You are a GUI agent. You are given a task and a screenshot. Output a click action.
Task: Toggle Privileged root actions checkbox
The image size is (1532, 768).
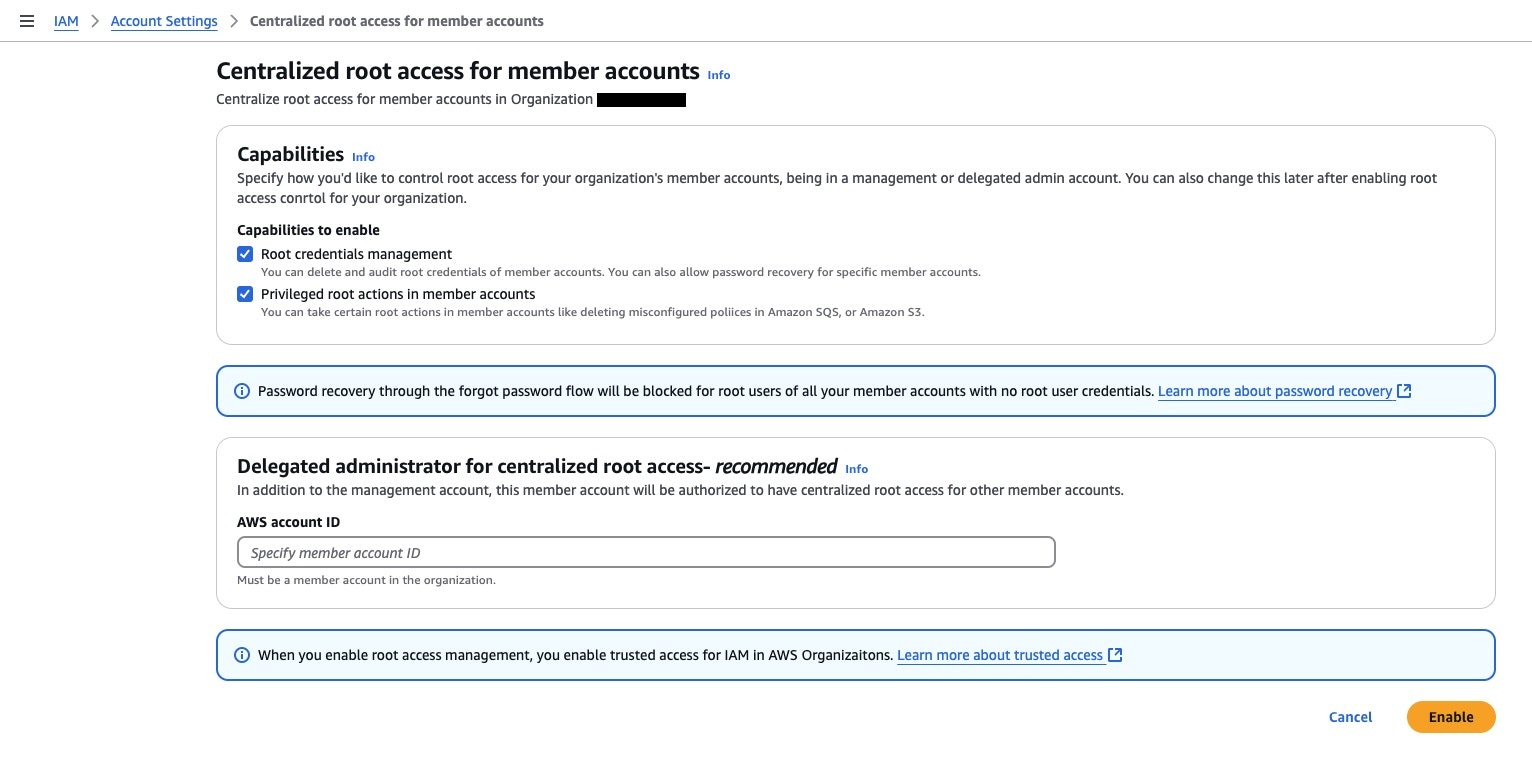coord(245,294)
